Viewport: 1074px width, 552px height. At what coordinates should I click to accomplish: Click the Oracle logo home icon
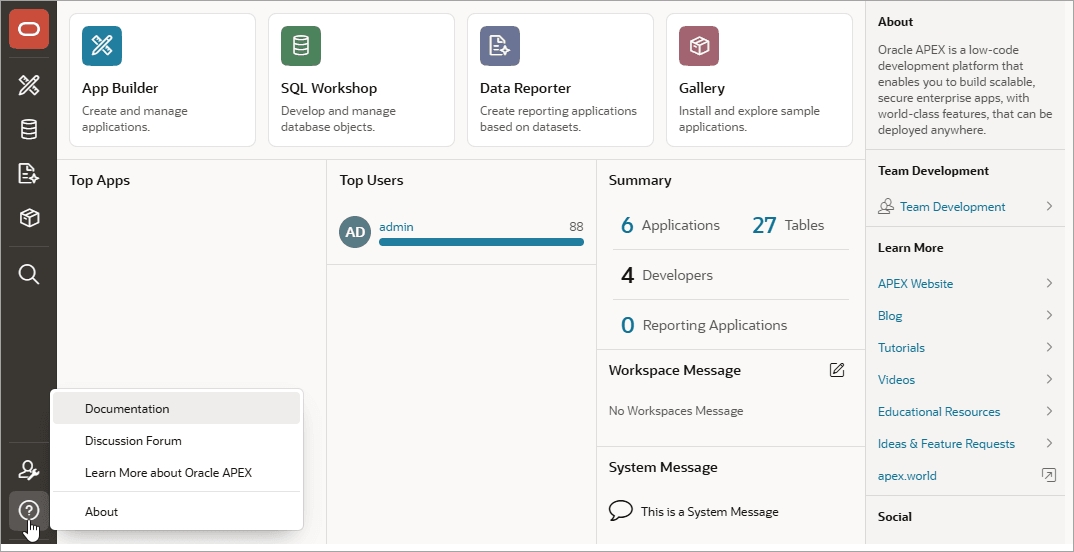coord(29,29)
